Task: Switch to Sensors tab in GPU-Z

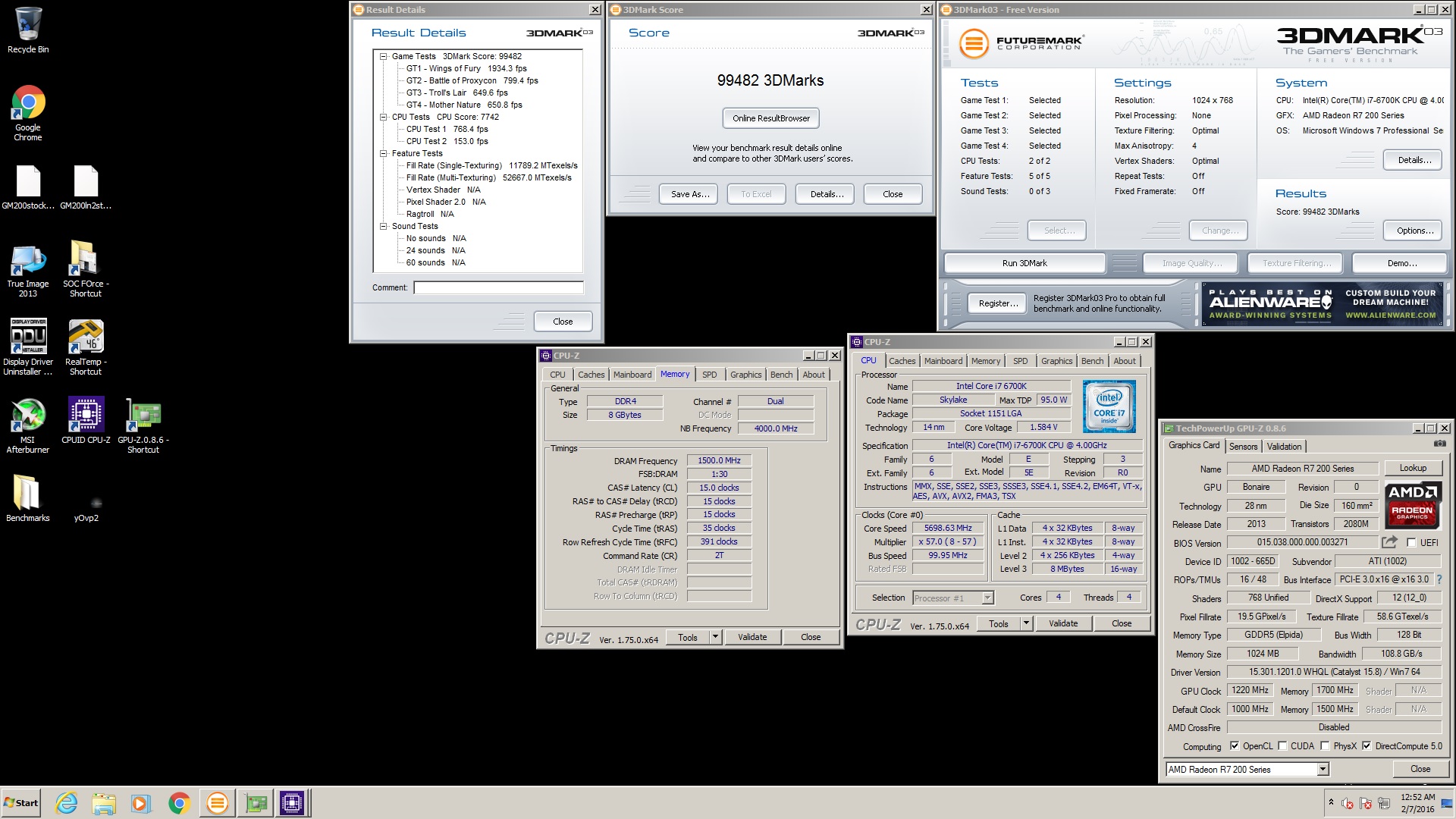Action: click(1243, 447)
